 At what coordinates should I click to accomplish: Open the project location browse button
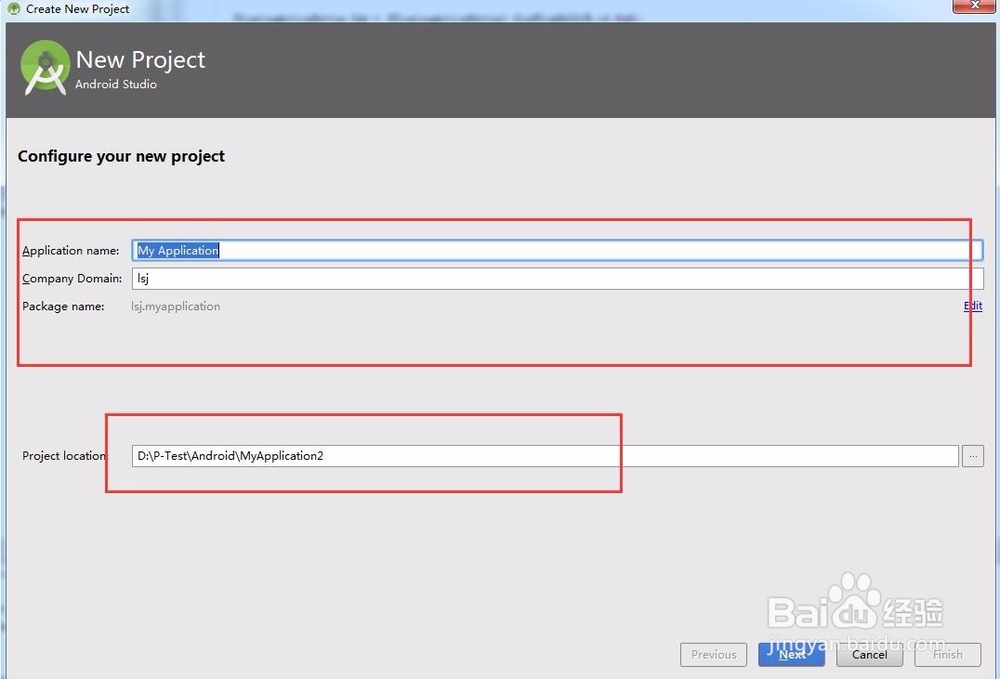click(x=973, y=456)
